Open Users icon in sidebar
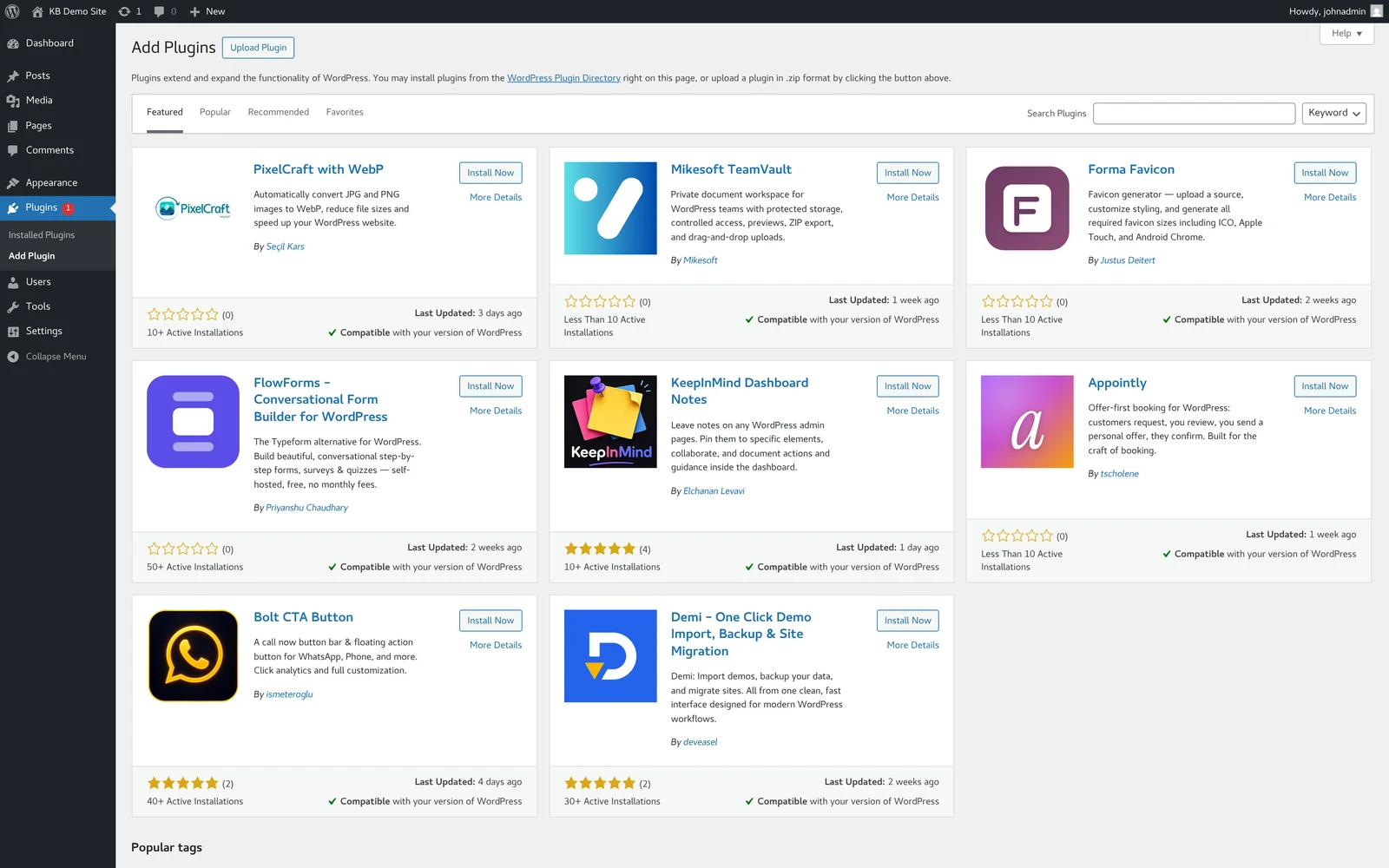 13,282
